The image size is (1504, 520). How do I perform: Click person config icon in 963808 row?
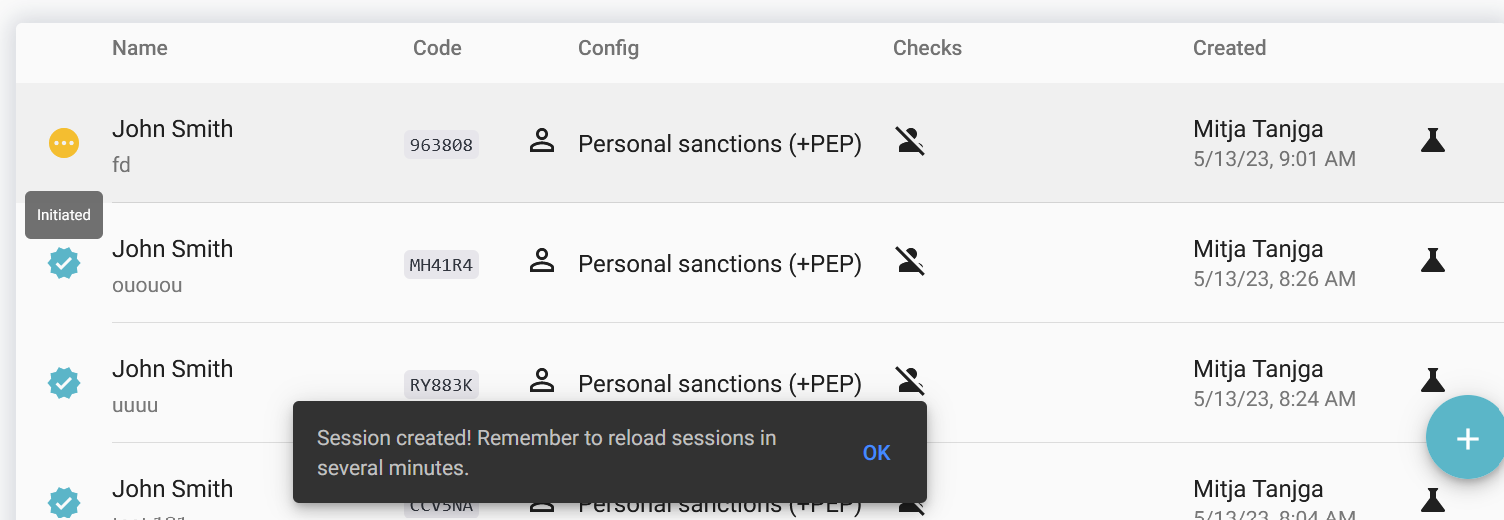coord(542,141)
